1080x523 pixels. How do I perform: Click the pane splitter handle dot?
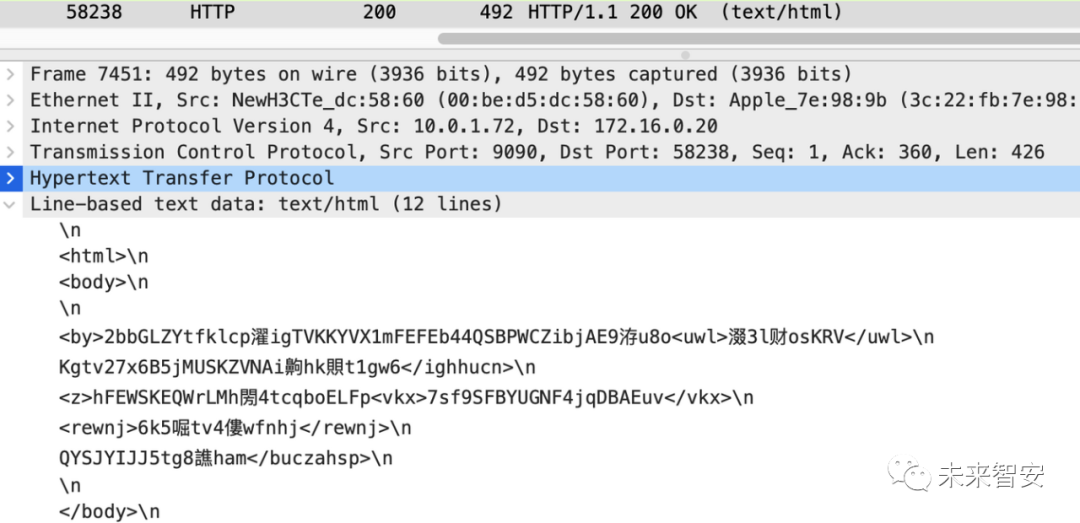click(x=684, y=54)
